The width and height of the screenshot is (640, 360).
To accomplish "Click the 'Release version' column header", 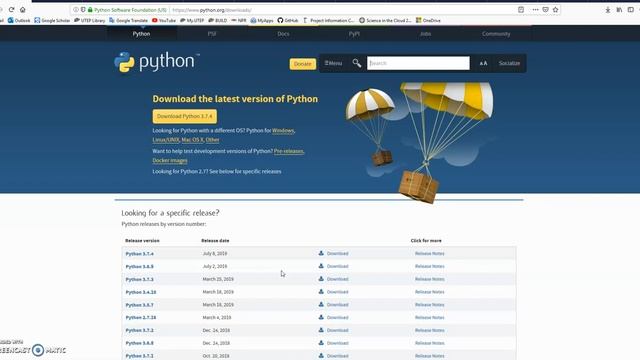I will (142, 240).
